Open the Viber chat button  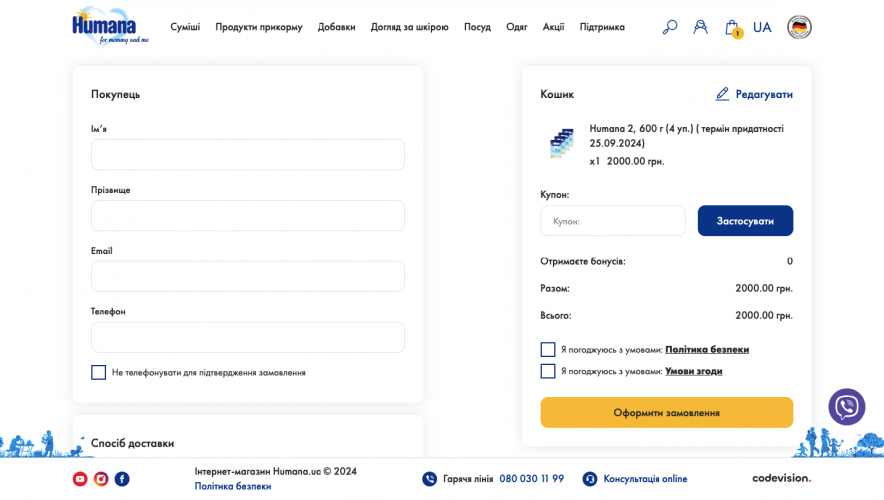click(846, 407)
